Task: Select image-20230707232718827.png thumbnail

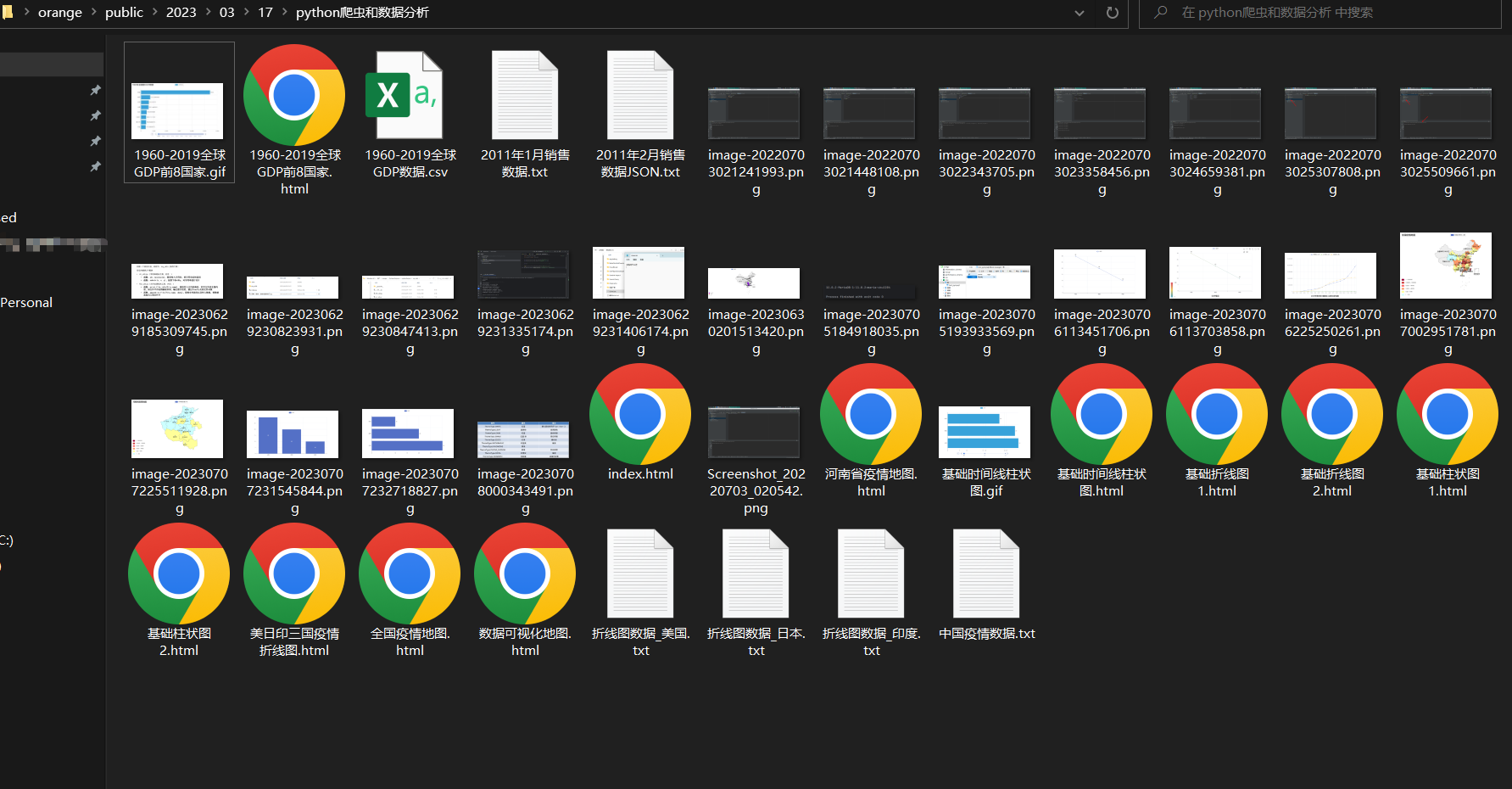Action: pyautogui.click(x=408, y=434)
